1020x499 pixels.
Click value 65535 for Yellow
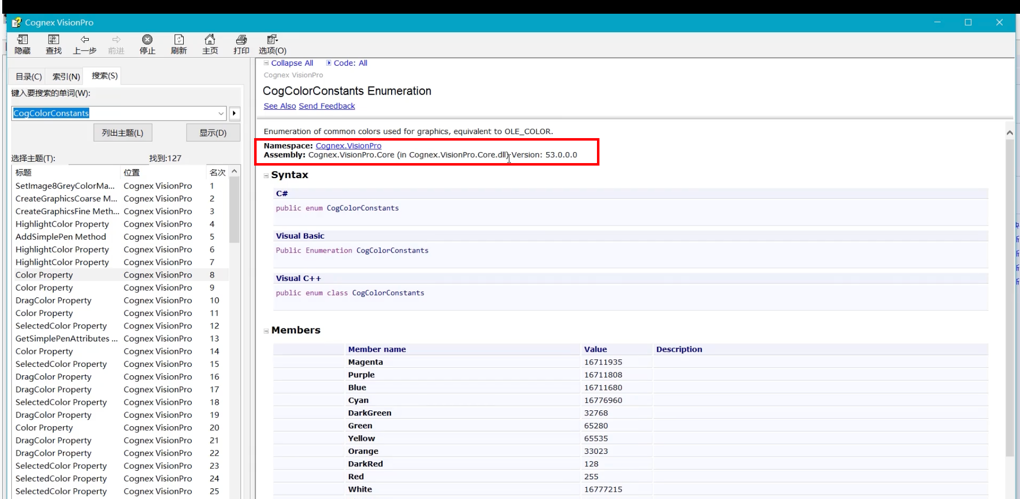[x=595, y=438]
